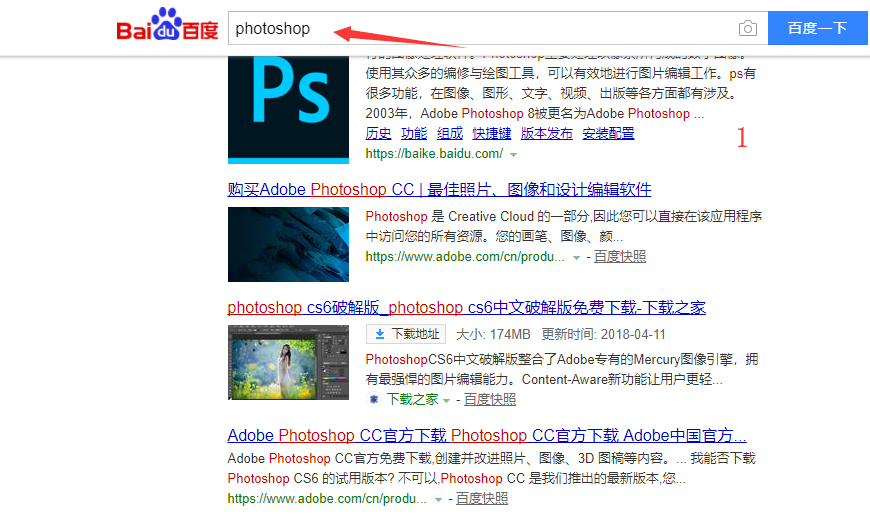Click the 下载之家 site icon
The image size is (870, 521).
click(373, 399)
